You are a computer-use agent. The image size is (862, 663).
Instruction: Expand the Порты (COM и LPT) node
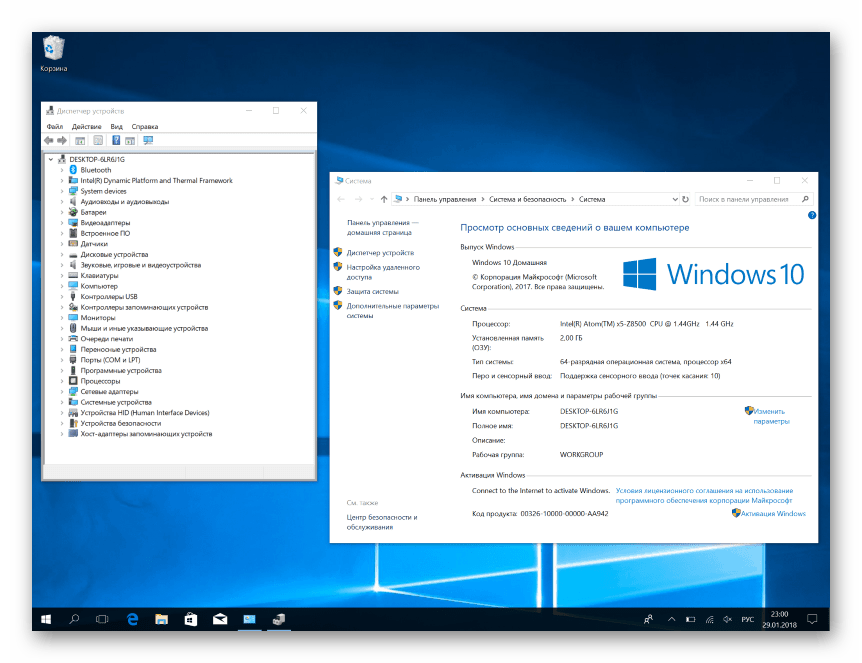point(62,360)
